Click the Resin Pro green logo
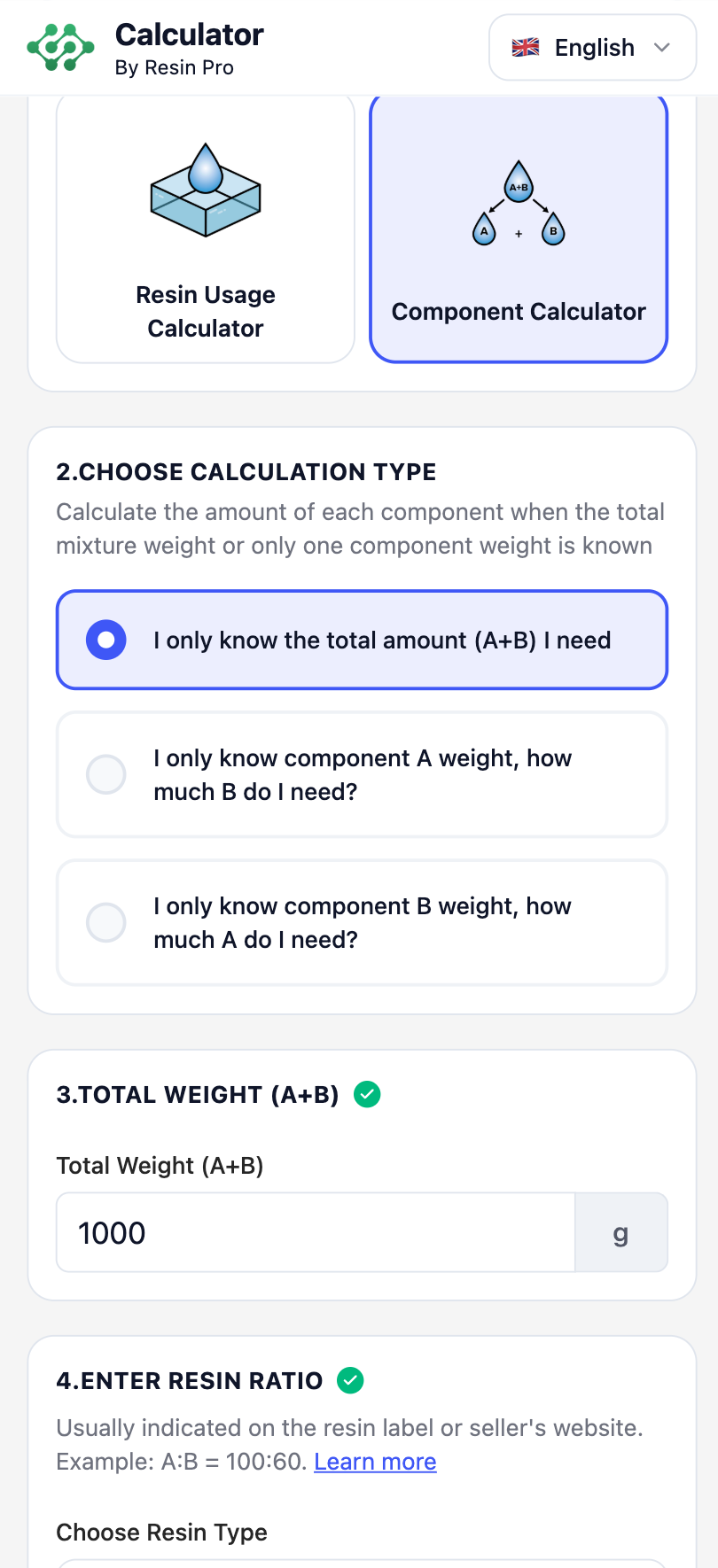718x1568 pixels. tap(60, 48)
